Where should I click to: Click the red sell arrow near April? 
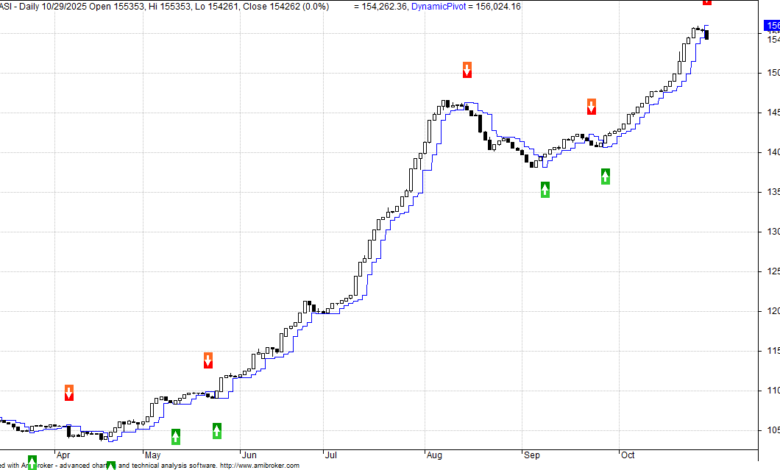pos(69,392)
